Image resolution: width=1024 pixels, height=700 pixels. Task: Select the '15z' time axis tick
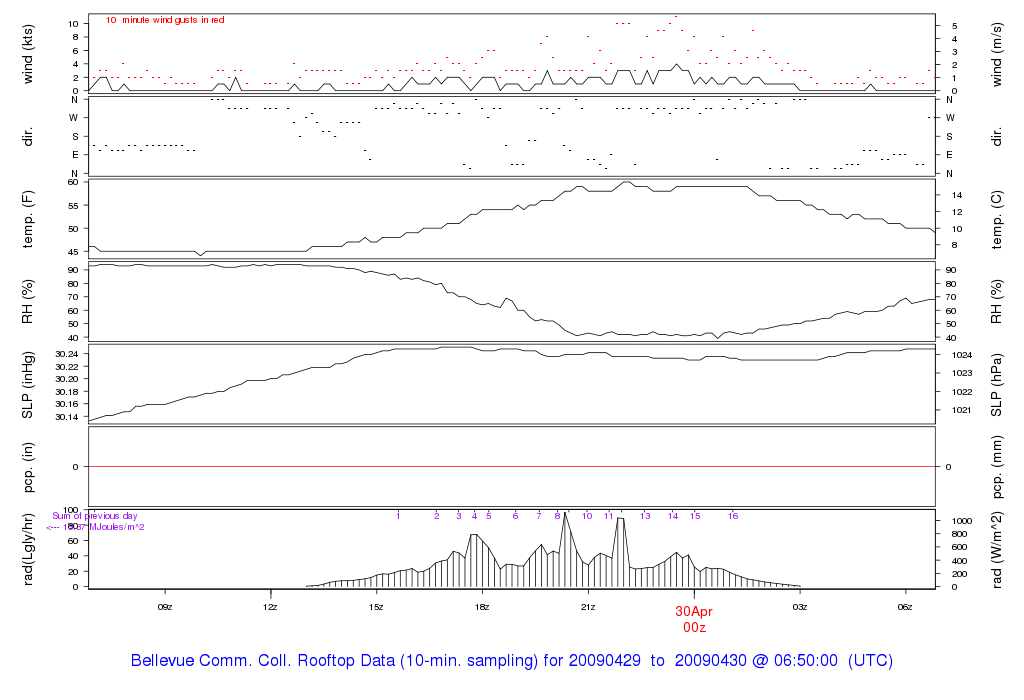(376, 607)
